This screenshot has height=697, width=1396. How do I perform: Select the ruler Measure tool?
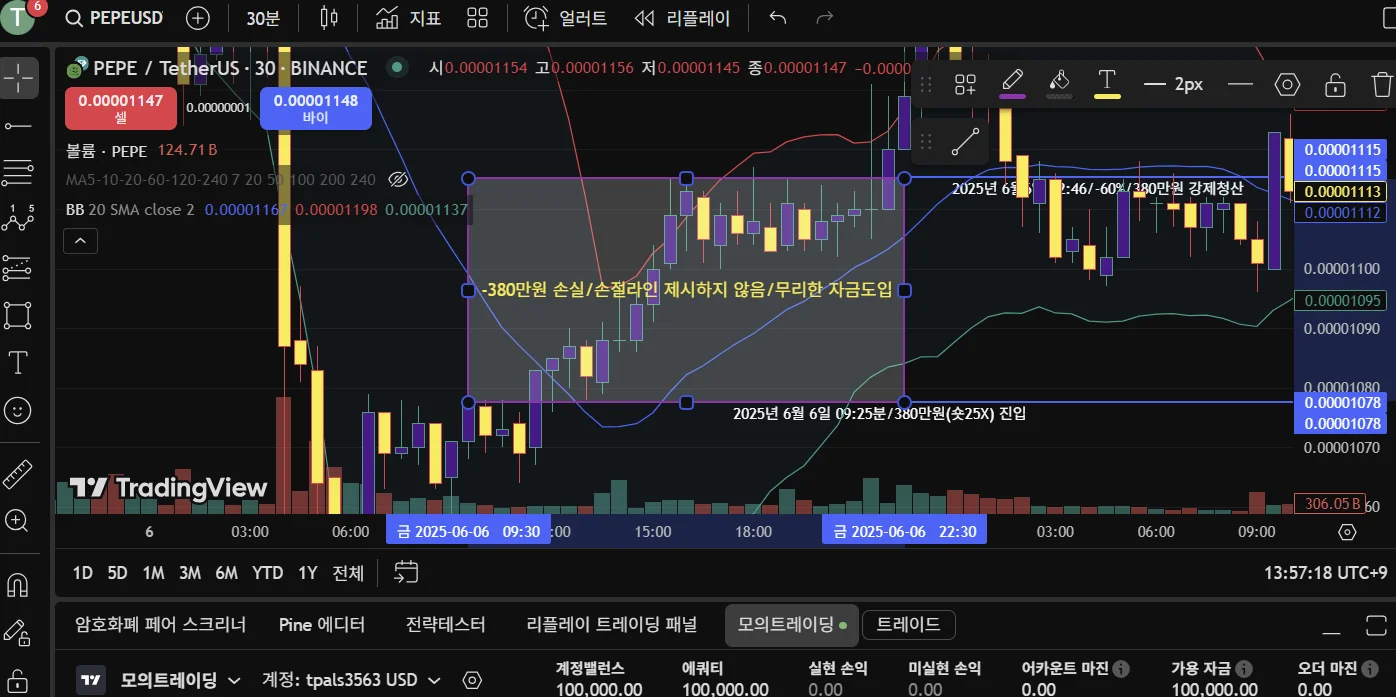point(18,473)
